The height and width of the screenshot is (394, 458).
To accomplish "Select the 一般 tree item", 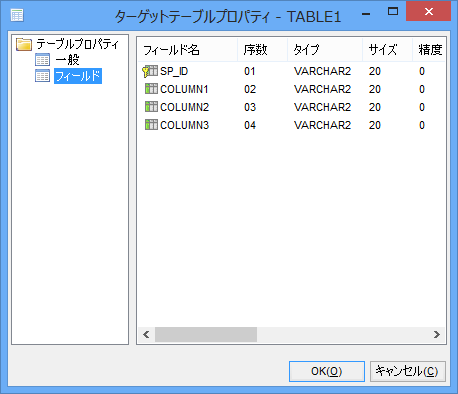I will tap(67, 60).
